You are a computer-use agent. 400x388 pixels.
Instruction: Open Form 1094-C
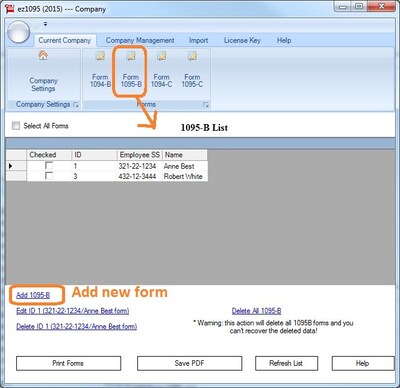pos(162,70)
